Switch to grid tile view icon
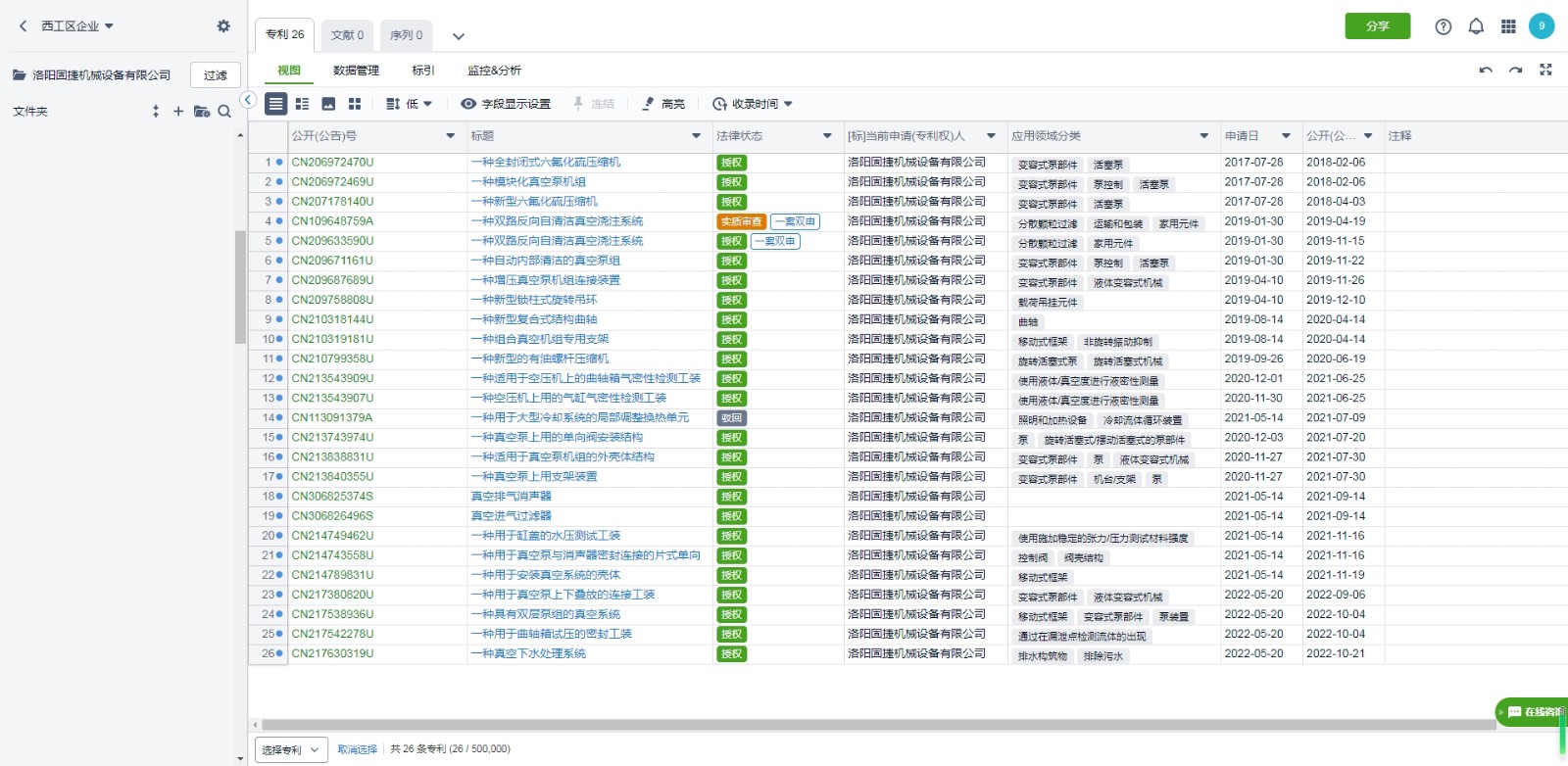The width and height of the screenshot is (1568, 766). (x=355, y=104)
